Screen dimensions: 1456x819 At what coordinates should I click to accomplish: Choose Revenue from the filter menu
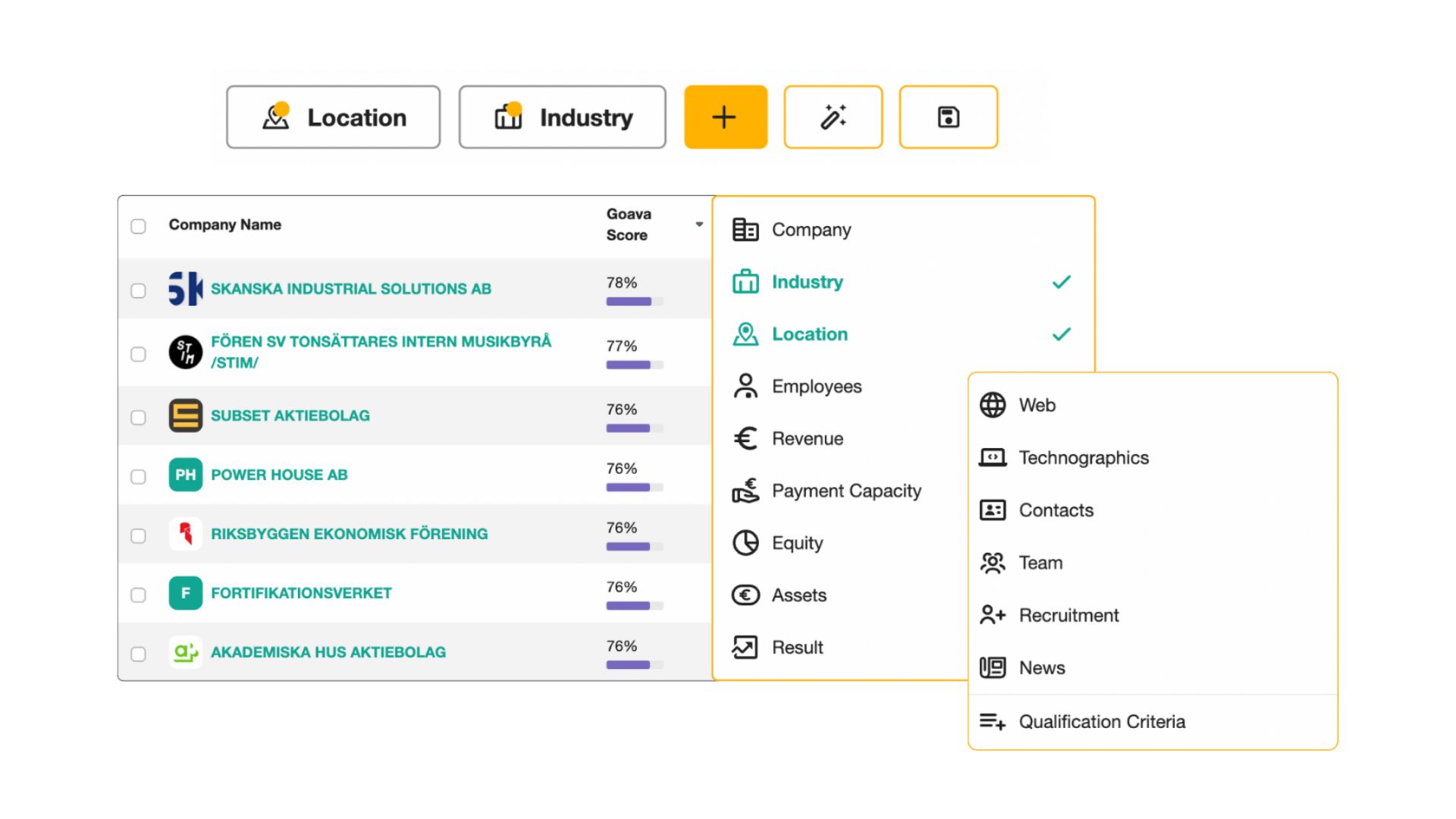pos(842,438)
